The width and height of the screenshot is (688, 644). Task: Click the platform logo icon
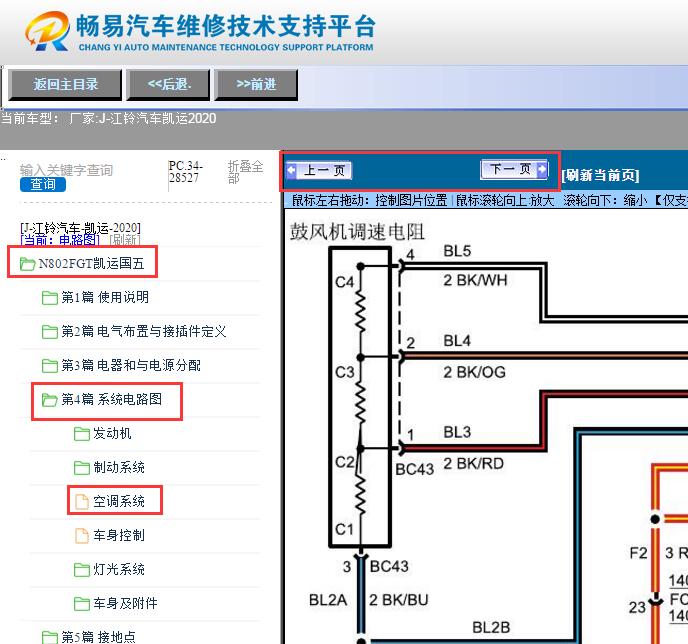pos(47,31)
